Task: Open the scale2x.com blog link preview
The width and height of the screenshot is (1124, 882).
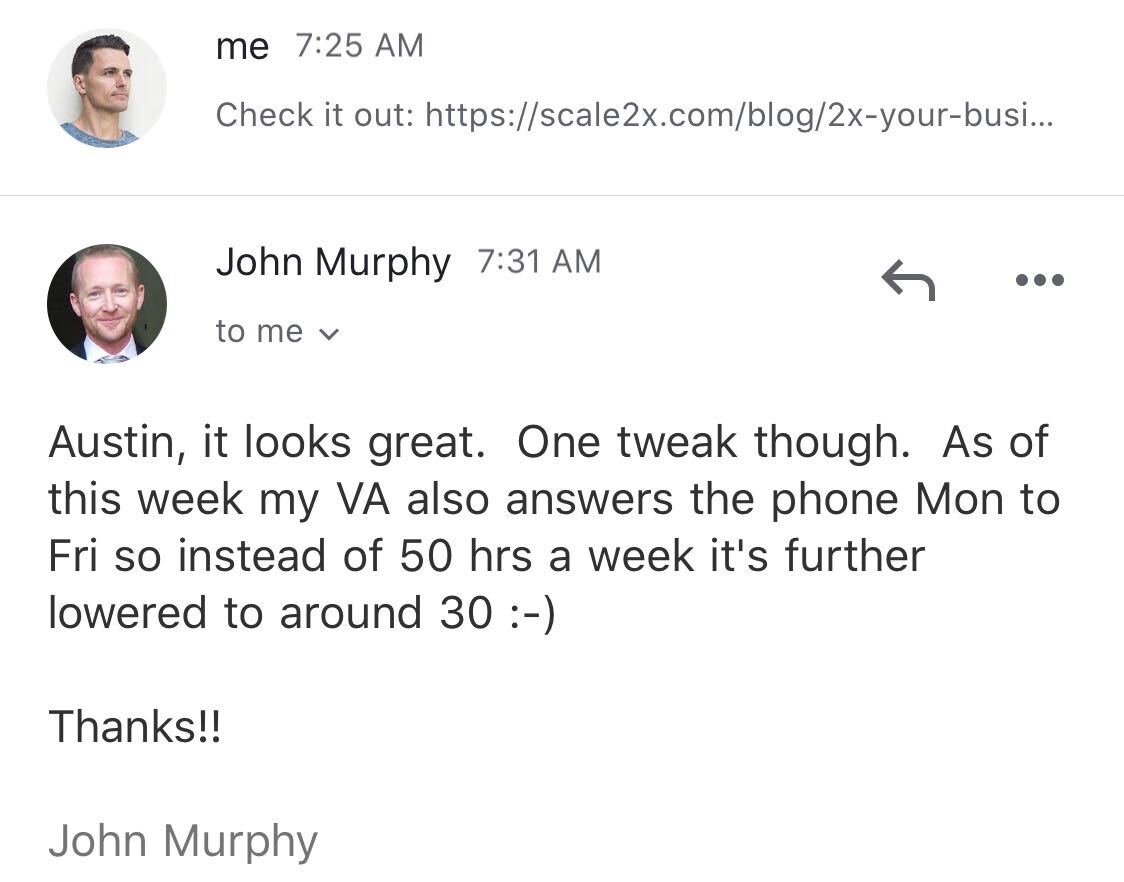Action: point(739,115)
